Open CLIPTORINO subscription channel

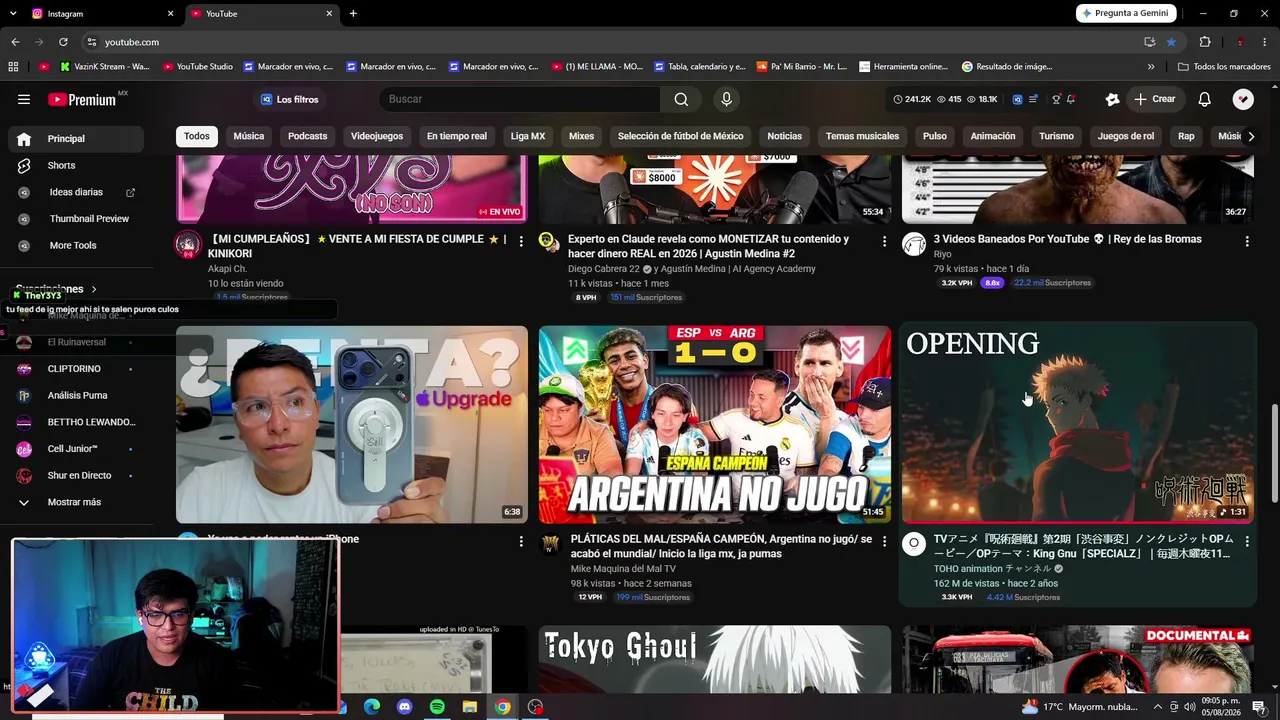coord(76,369)
